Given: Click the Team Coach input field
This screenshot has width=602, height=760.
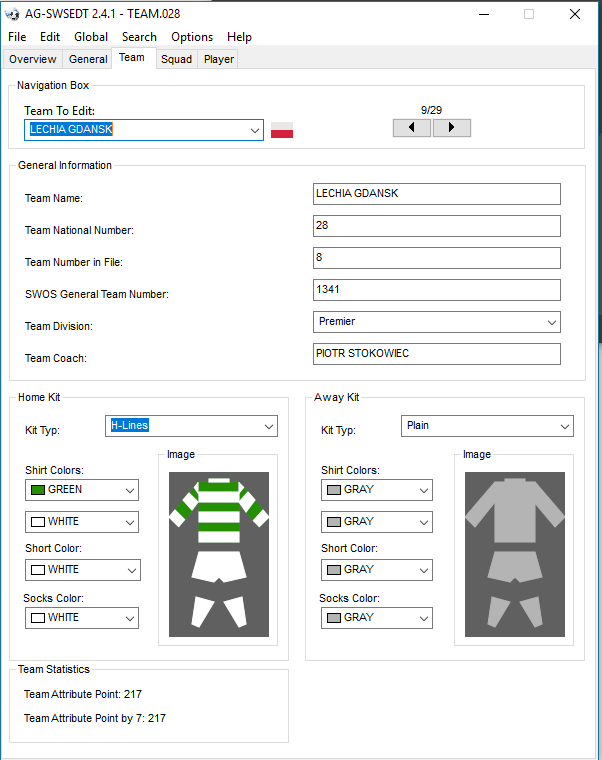Looking at the screenshot, I should (436, 354).
